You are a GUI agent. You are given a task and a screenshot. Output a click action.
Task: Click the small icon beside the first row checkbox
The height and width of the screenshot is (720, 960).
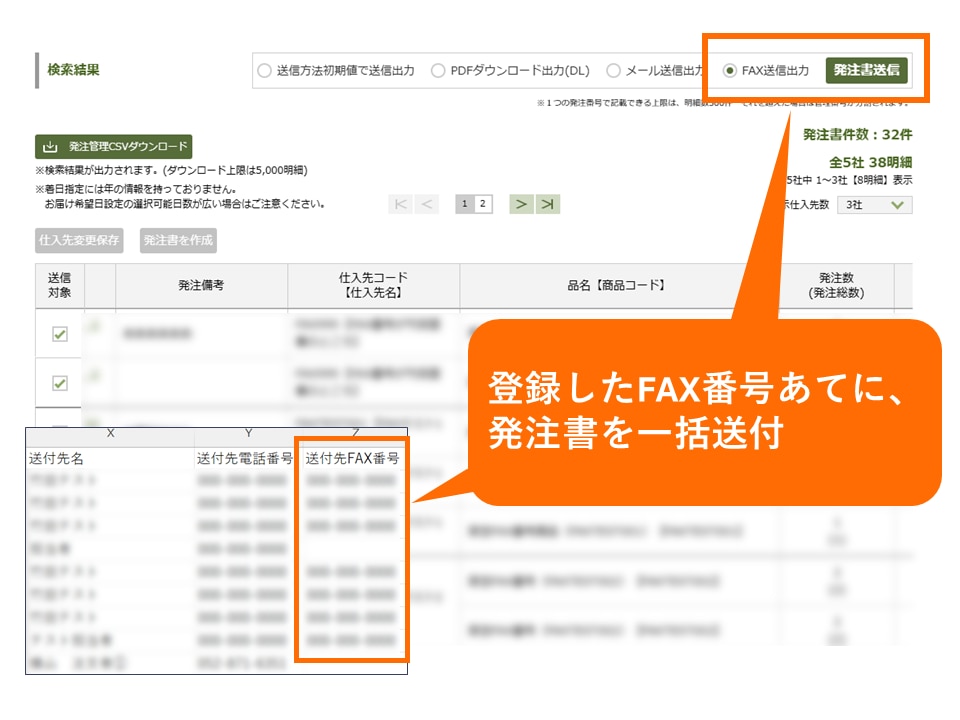94,326
